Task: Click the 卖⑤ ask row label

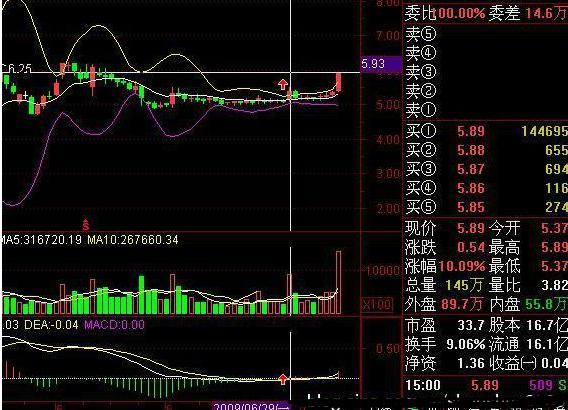Action: point(420,34)
